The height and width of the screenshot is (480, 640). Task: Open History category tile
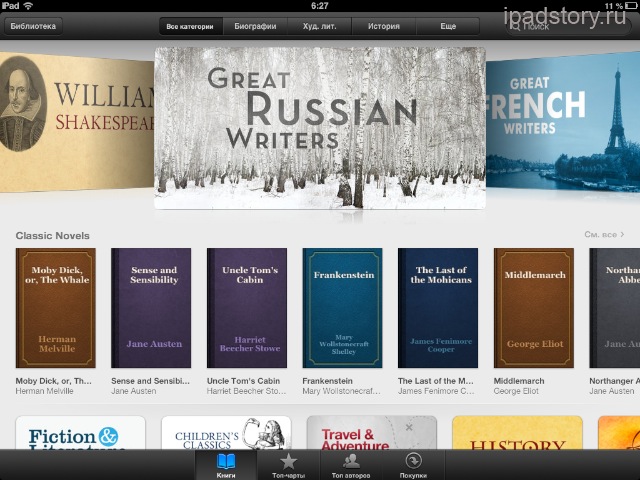click(518, 433)
